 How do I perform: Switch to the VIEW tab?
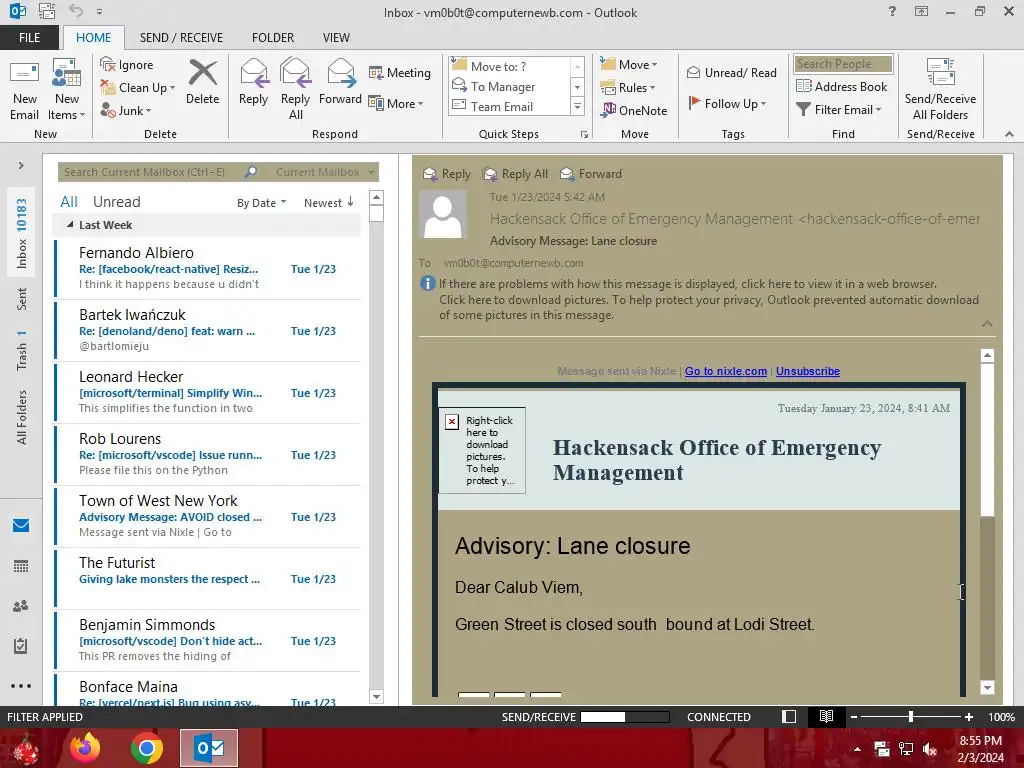[336, 37]
